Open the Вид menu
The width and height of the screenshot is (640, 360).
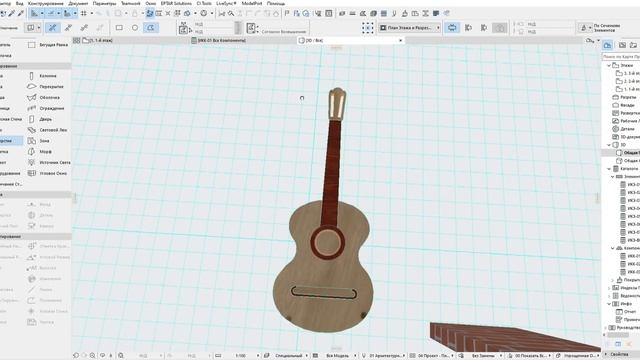(20, 3)
